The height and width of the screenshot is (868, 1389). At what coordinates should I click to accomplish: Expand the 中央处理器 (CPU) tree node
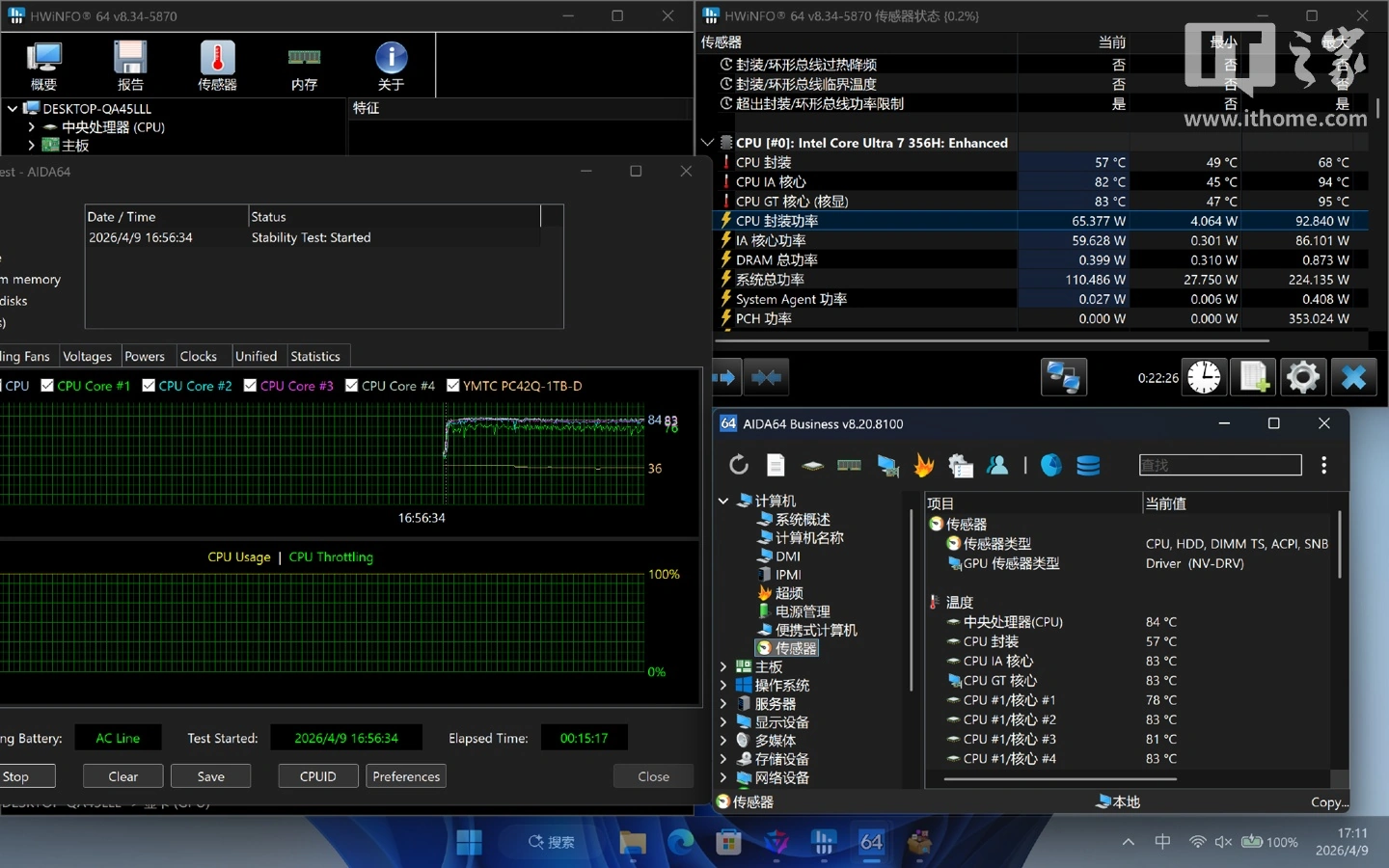pos(31,127)
